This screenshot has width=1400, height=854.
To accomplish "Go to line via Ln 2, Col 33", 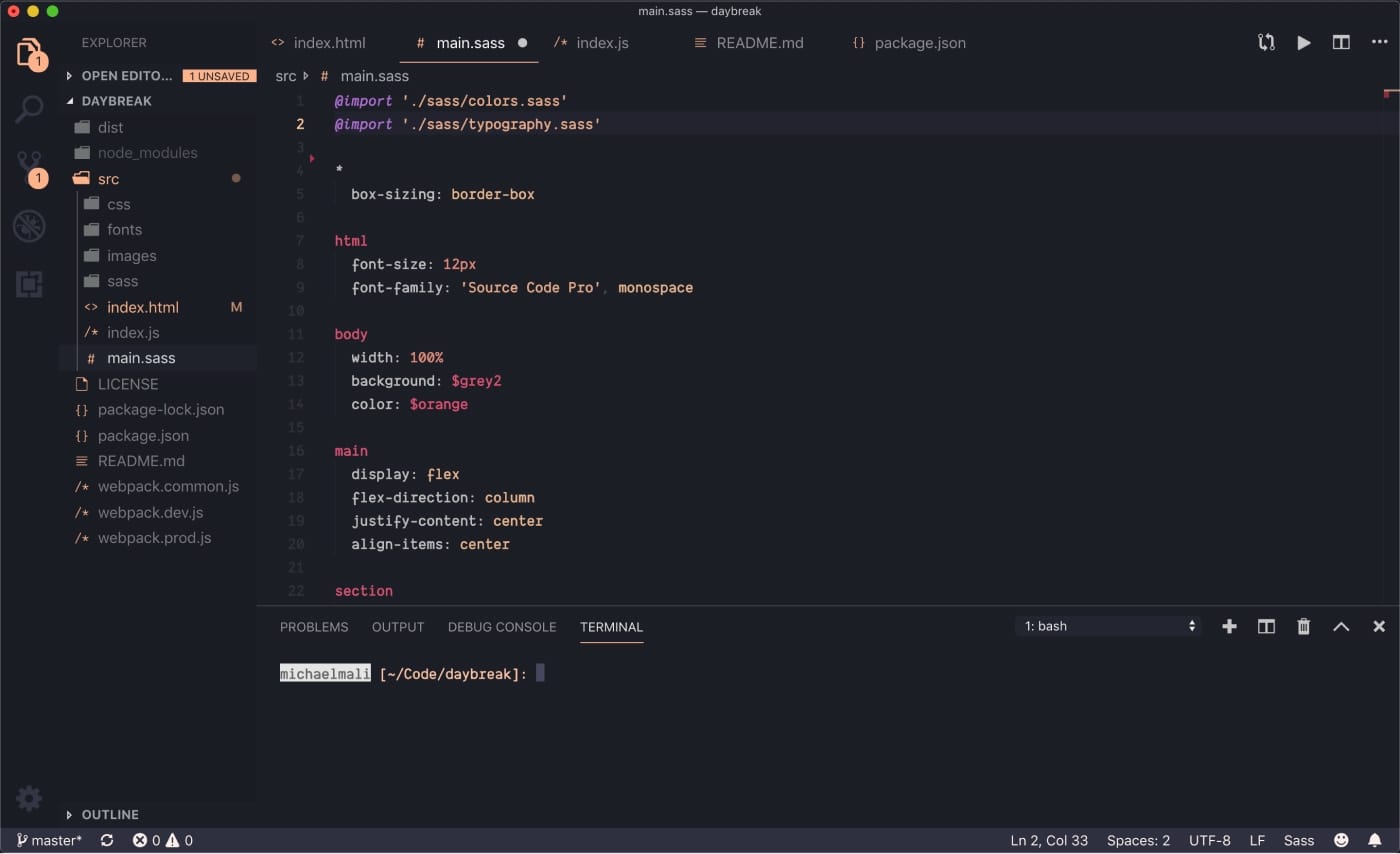I will pos(1049,841).
